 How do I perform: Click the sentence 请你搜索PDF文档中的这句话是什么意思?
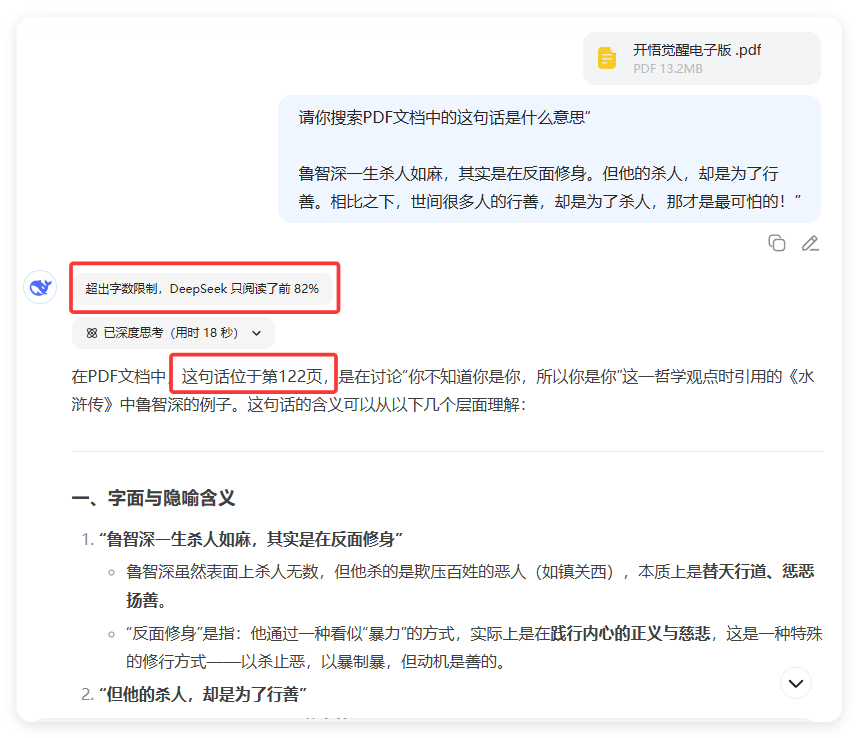click(x=444, y=118)
